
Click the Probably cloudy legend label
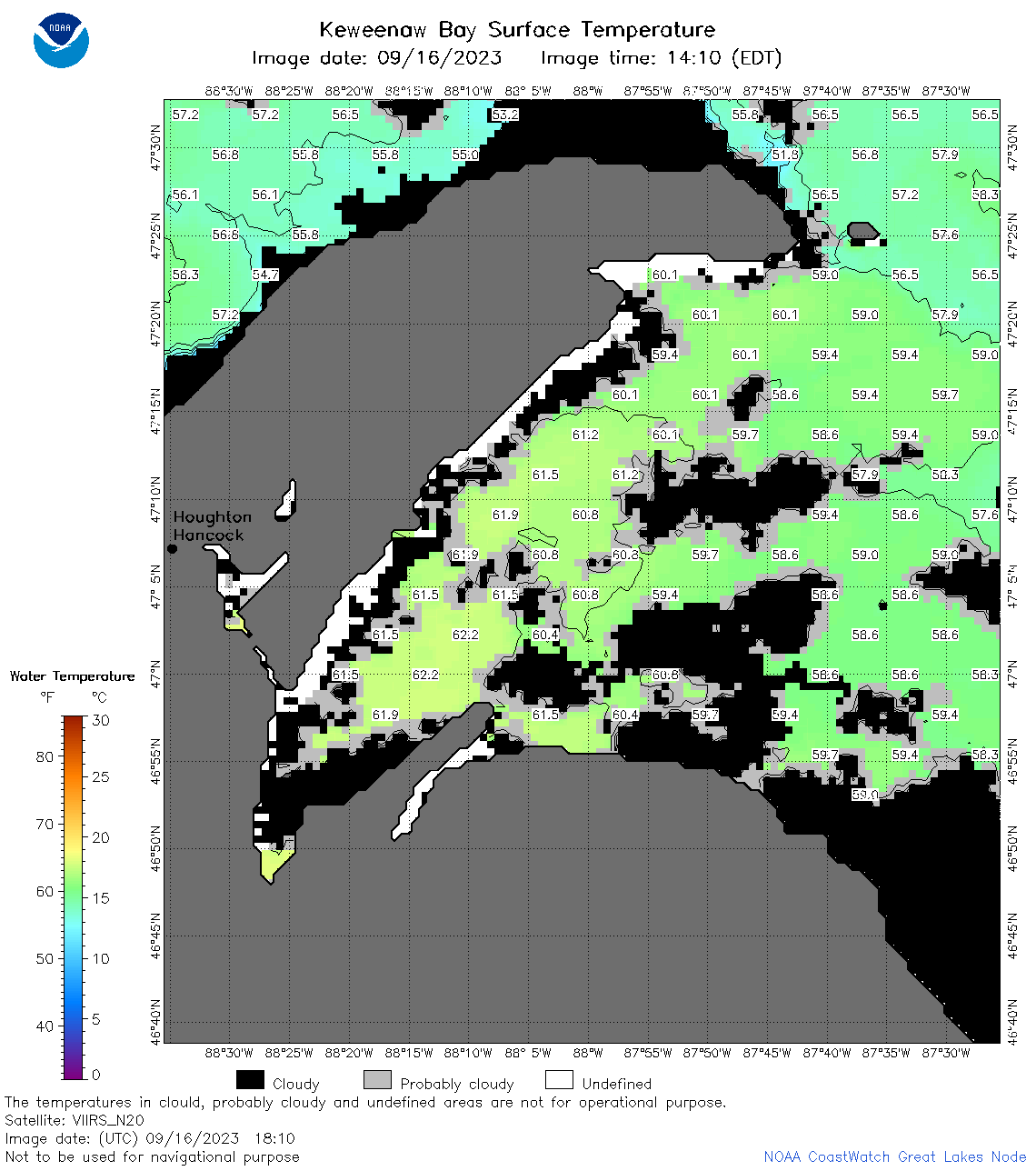point(457,1084)
